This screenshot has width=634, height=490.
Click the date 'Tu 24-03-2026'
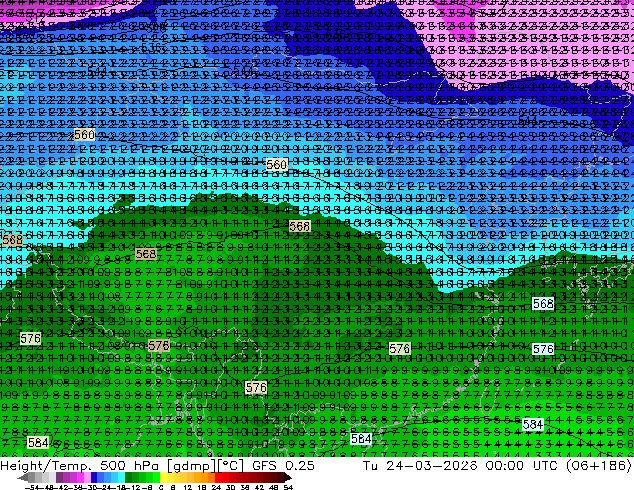point(420,466)
